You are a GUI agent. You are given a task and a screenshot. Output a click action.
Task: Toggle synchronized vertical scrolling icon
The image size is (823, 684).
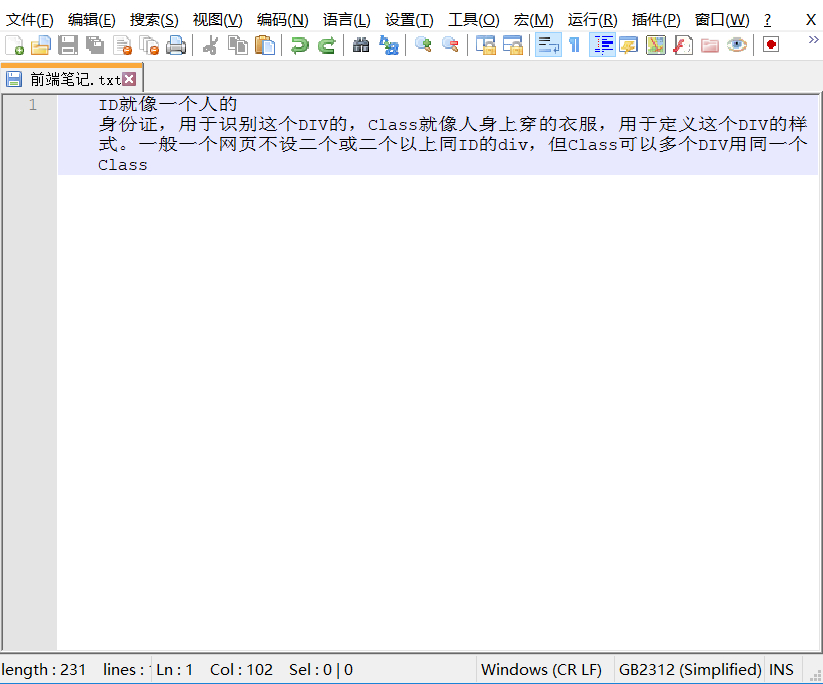click(x=486, y=45)
